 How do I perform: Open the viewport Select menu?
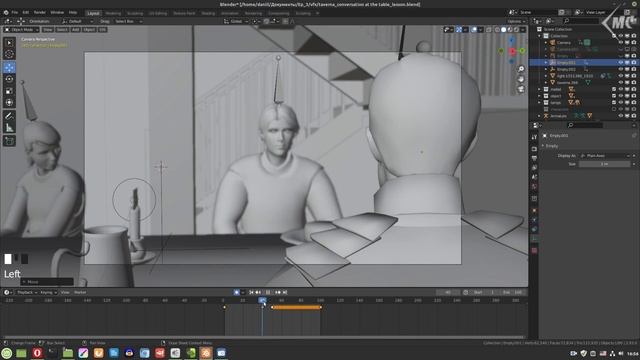62,29
